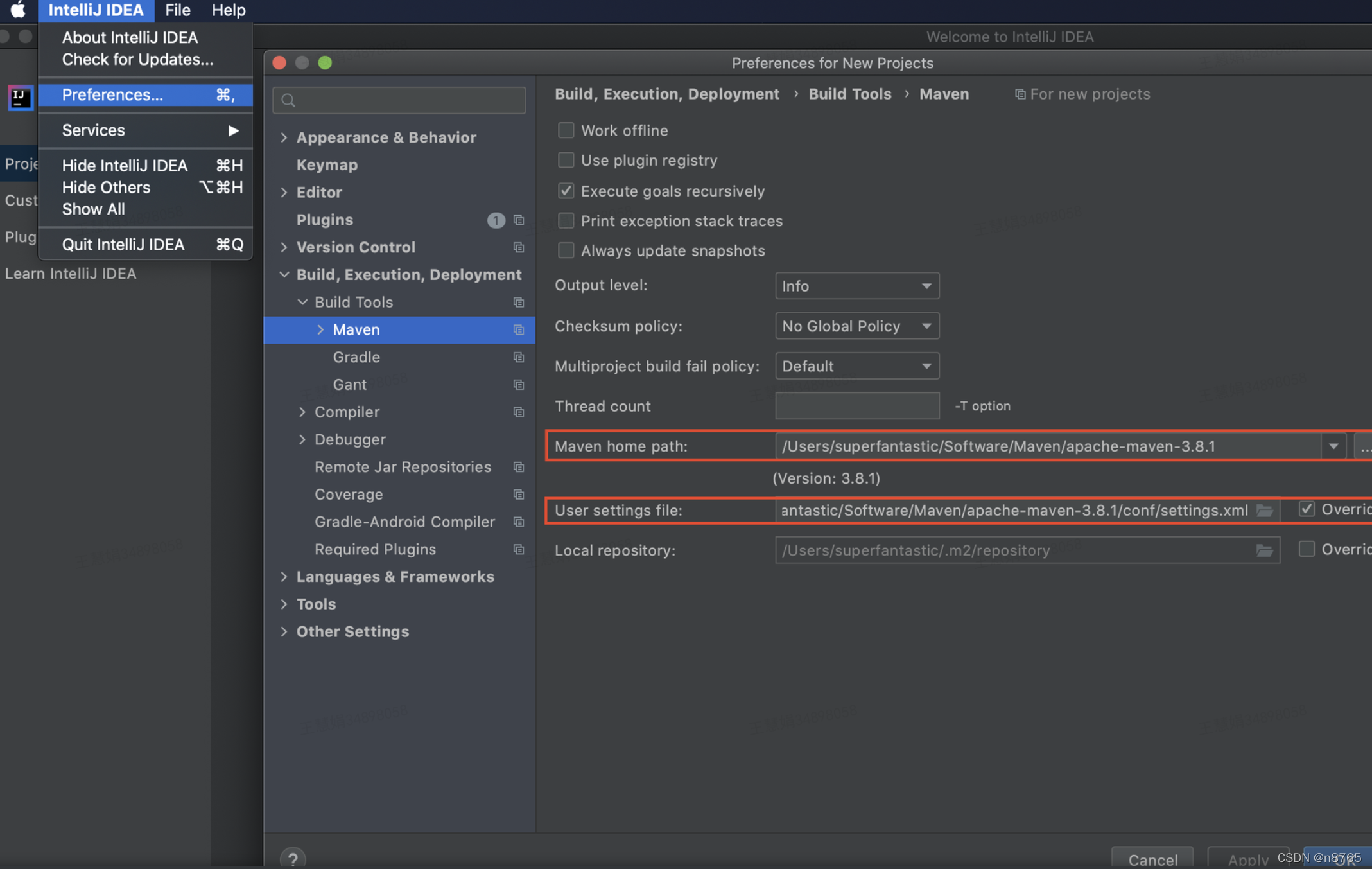Viewport: 1372px width, 869px height.
Task: Select Preferences... from the IntelliJ IDEA menu
Action: [112, 95]
